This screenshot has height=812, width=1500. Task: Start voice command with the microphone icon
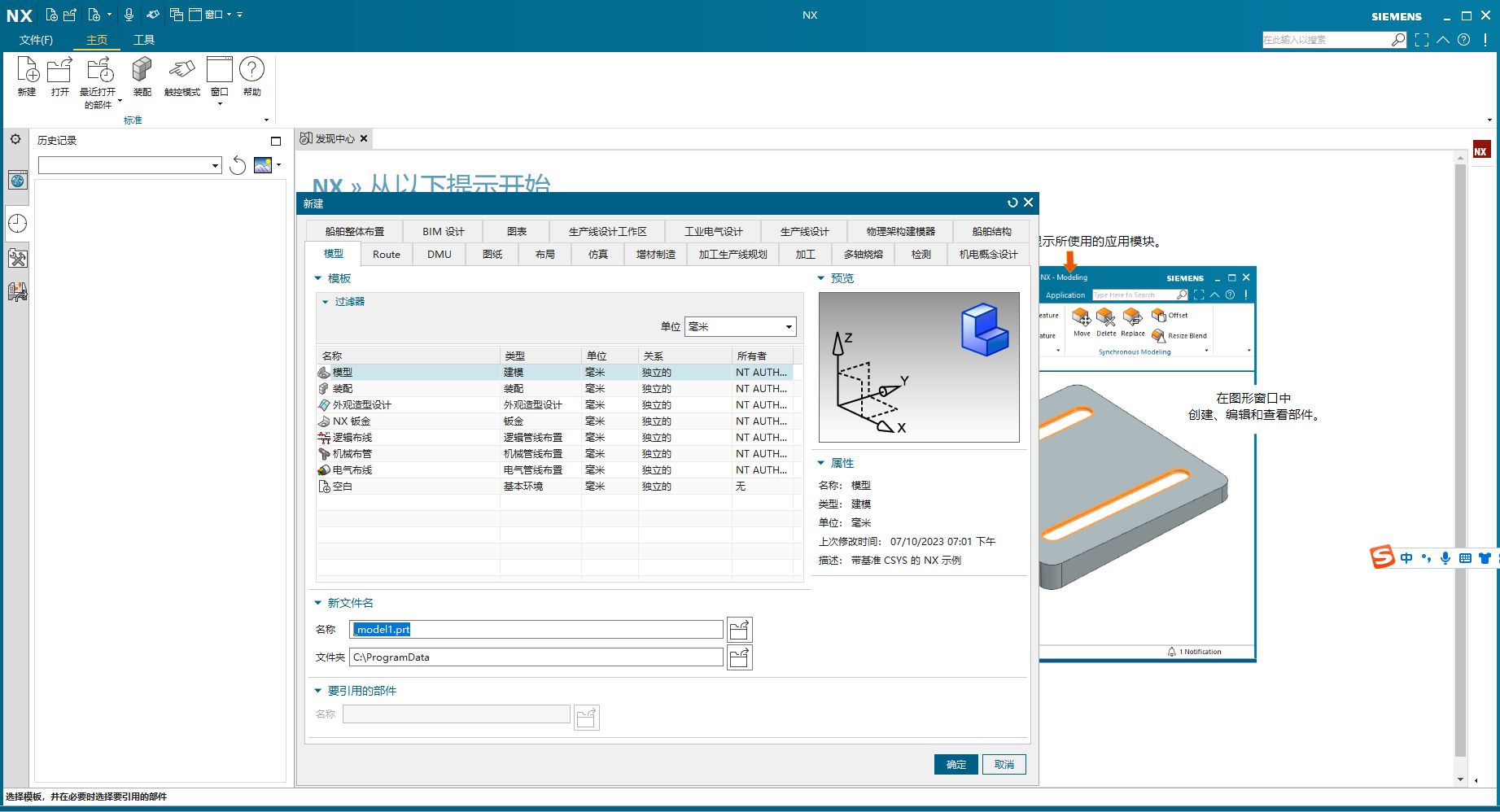coord(129,14)
